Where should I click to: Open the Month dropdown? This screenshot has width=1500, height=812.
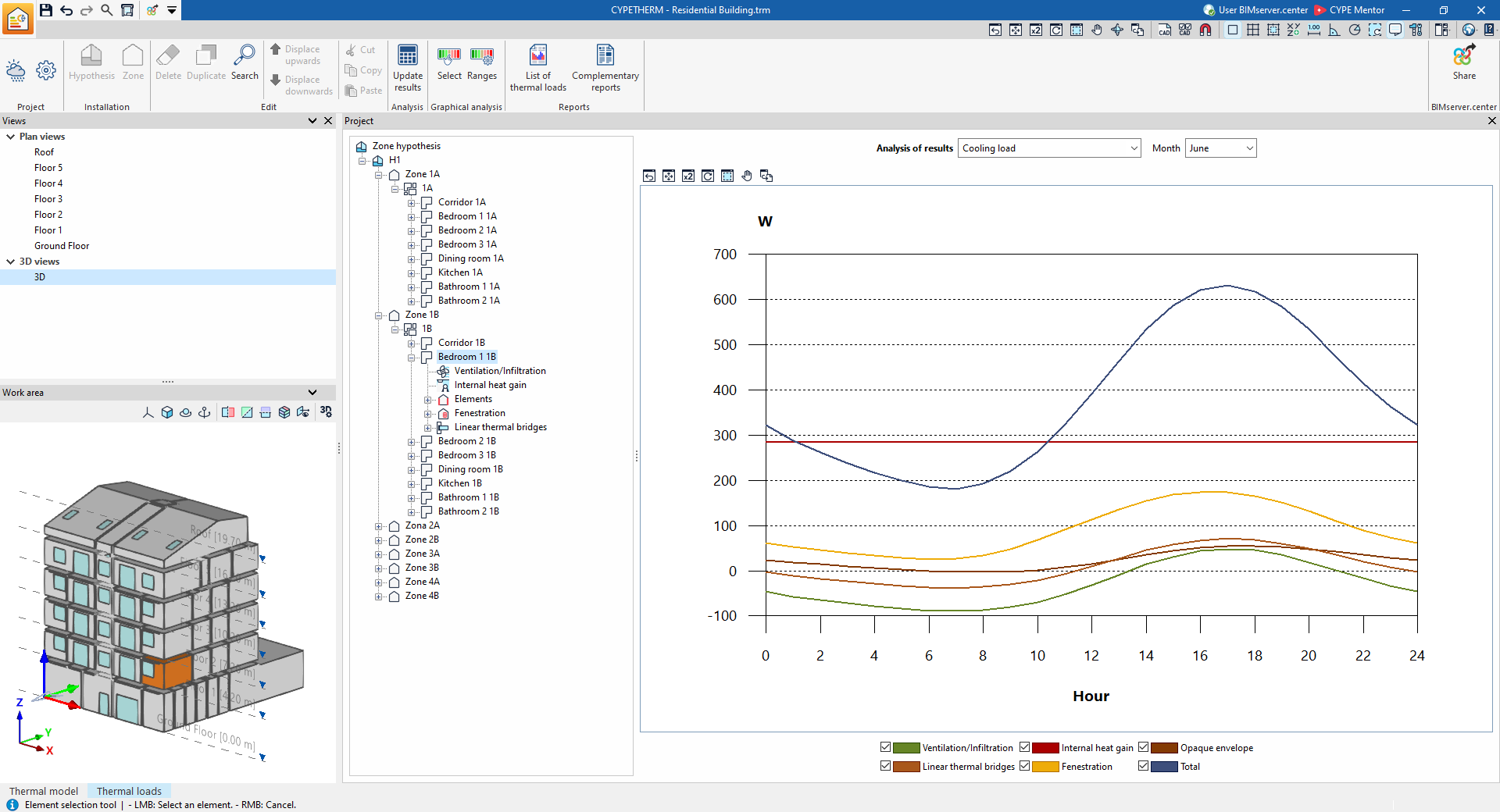[x=1220, y=148]
